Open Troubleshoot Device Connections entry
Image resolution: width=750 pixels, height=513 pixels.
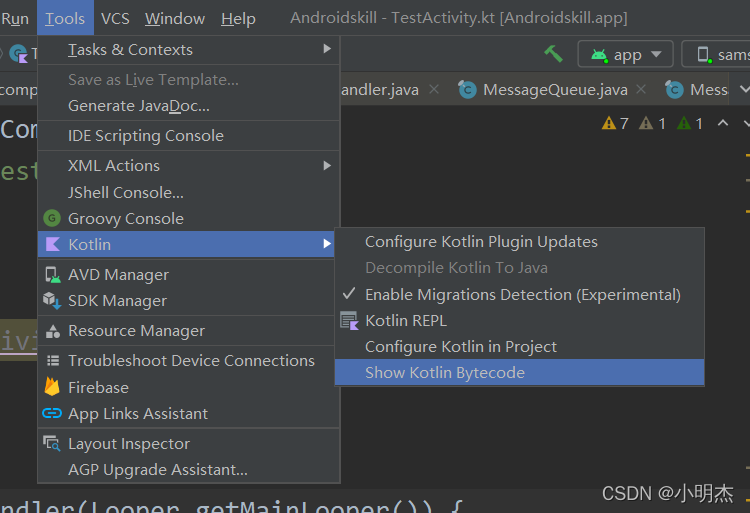(188, 361)
